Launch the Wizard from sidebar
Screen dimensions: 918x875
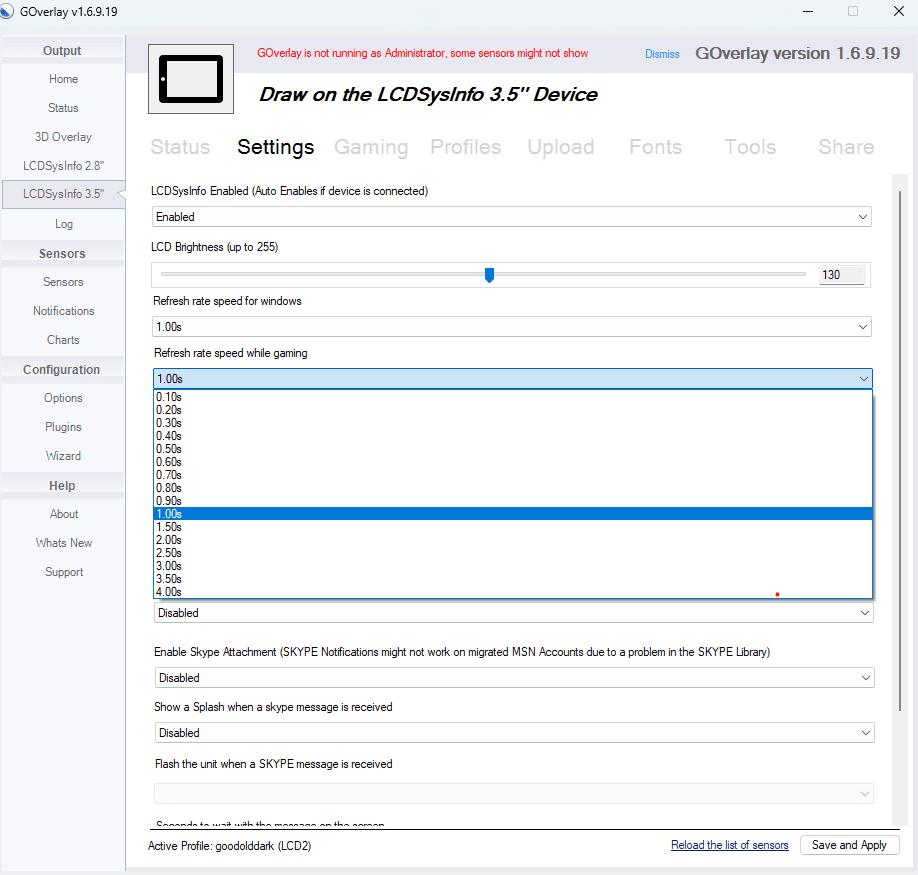coord(63,456)
